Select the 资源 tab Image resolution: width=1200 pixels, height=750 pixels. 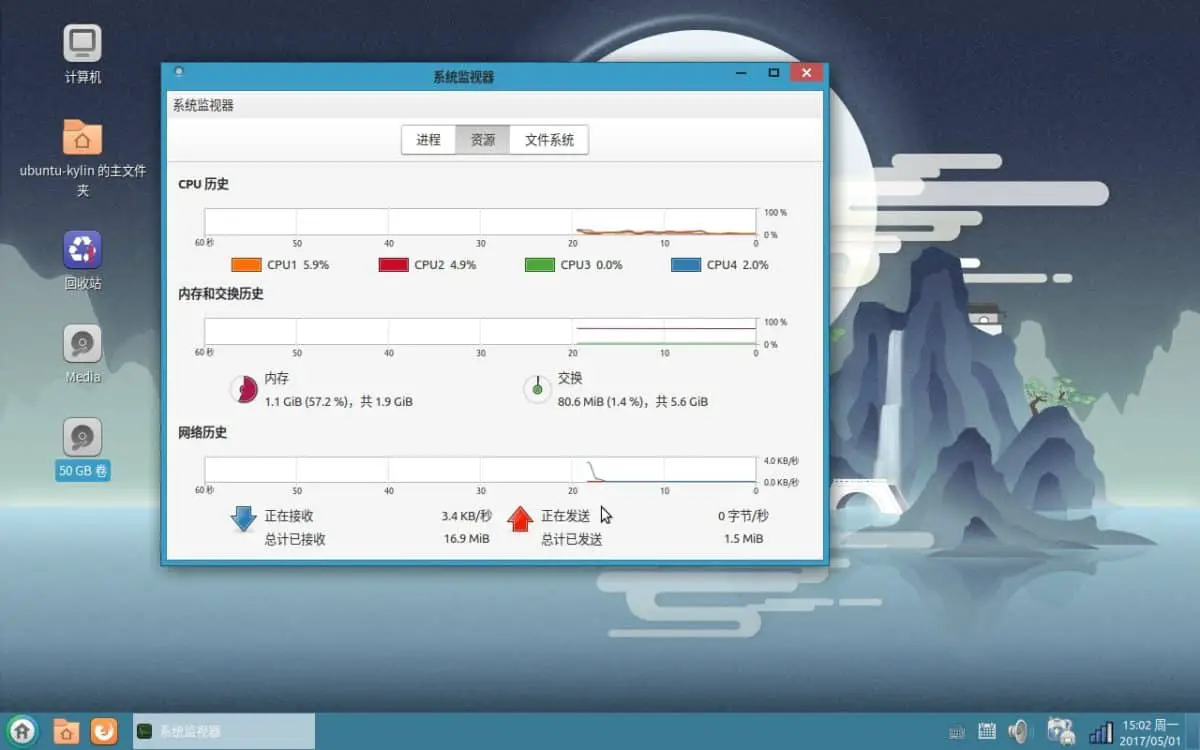pos(483,140)
